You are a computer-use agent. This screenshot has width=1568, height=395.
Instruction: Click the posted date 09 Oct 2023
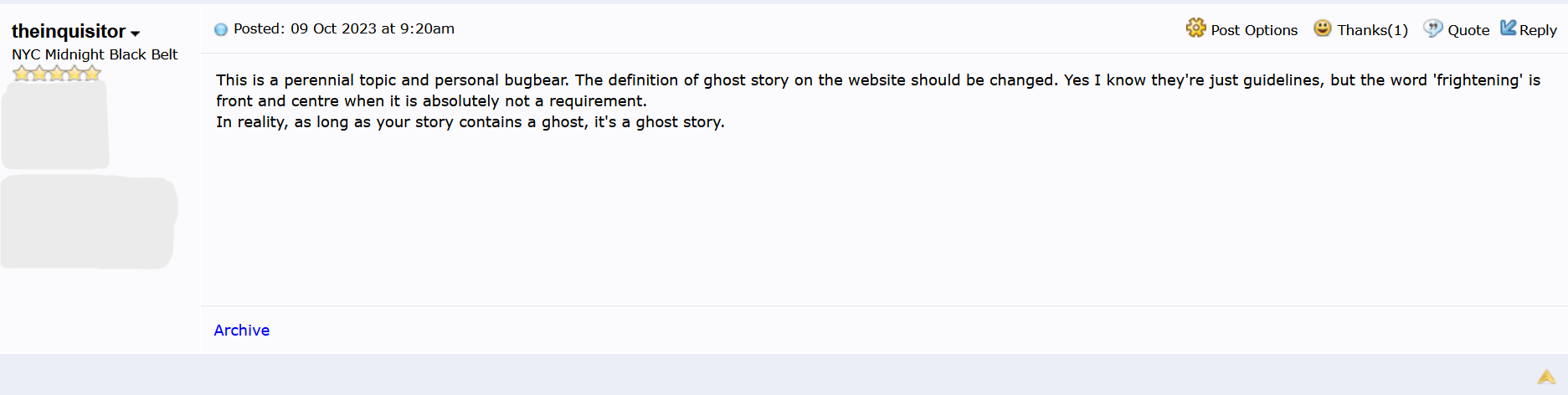click(344, 28)
